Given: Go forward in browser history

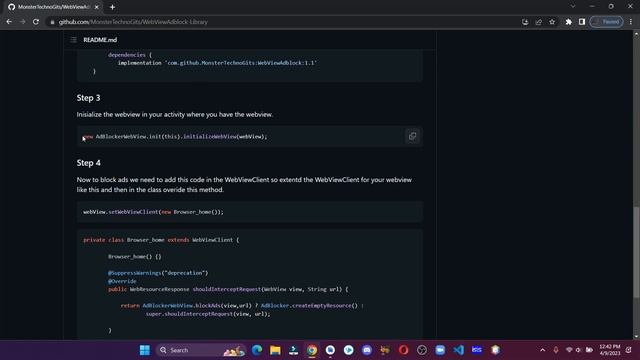Looking at the screenshot, I should point(22,22).
